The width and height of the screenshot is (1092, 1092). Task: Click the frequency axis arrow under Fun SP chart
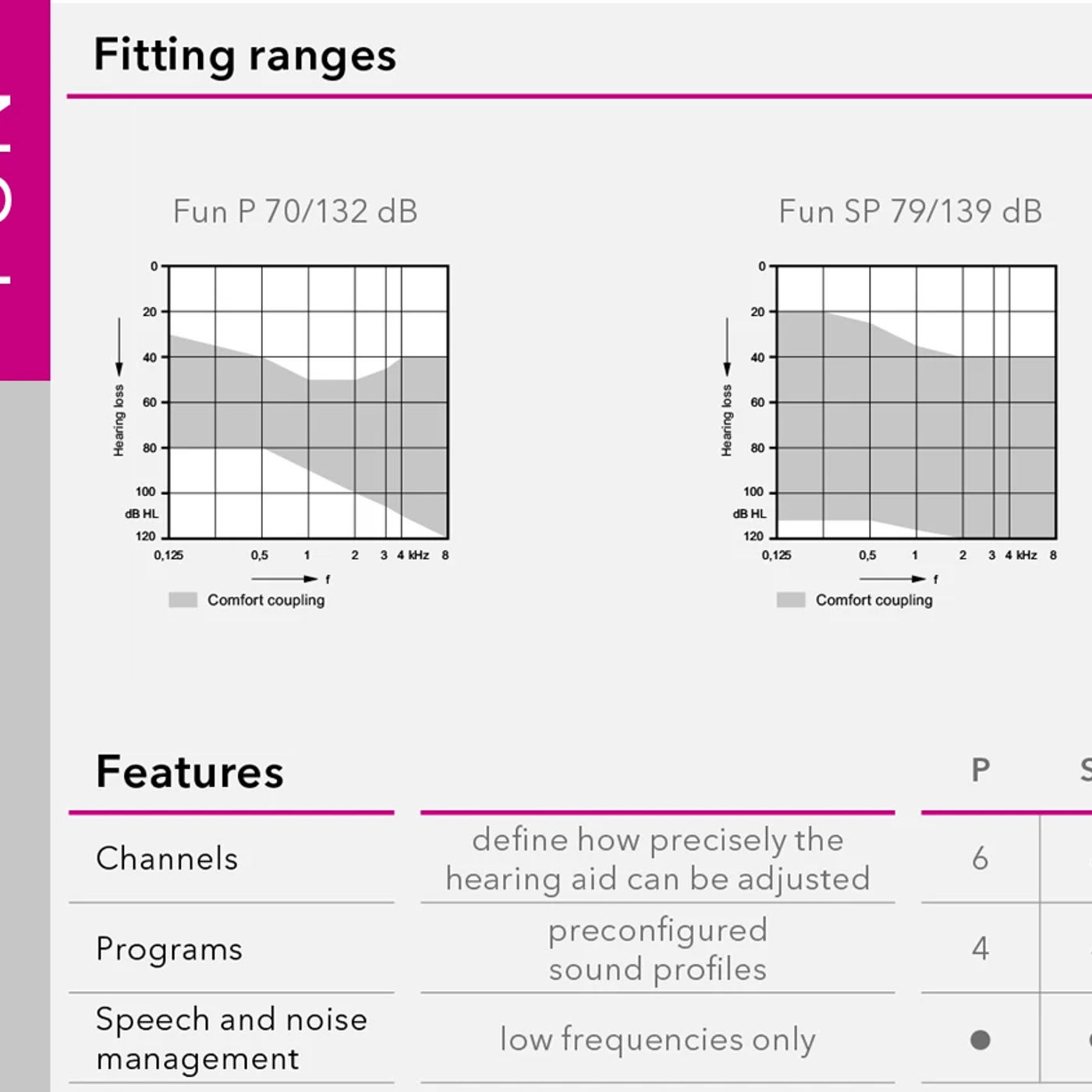point(892,579)
